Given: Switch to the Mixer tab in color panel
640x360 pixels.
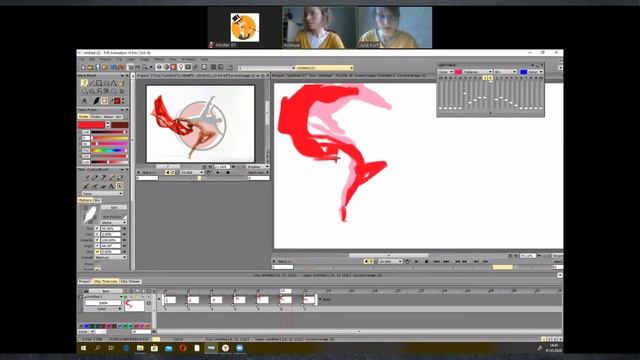Looking at the screenshot, I should tap(108, 116).
